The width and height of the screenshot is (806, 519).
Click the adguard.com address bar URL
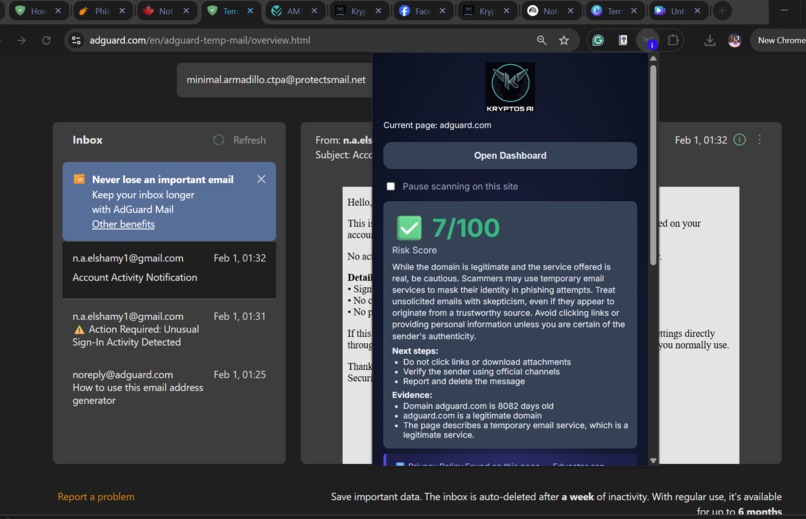199,40
